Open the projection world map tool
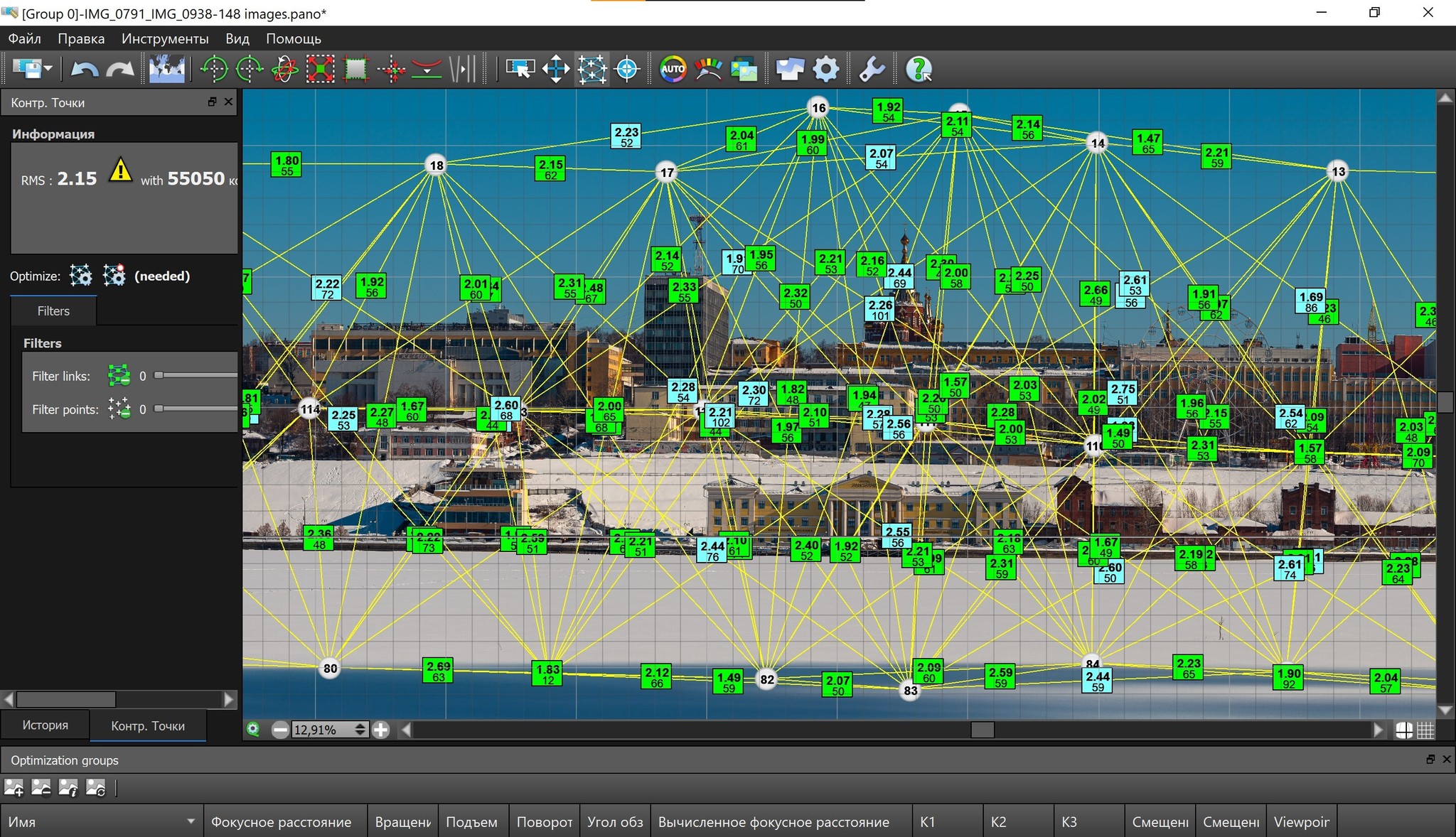The height and width of the screenshot is (837, 1456). 167,70
